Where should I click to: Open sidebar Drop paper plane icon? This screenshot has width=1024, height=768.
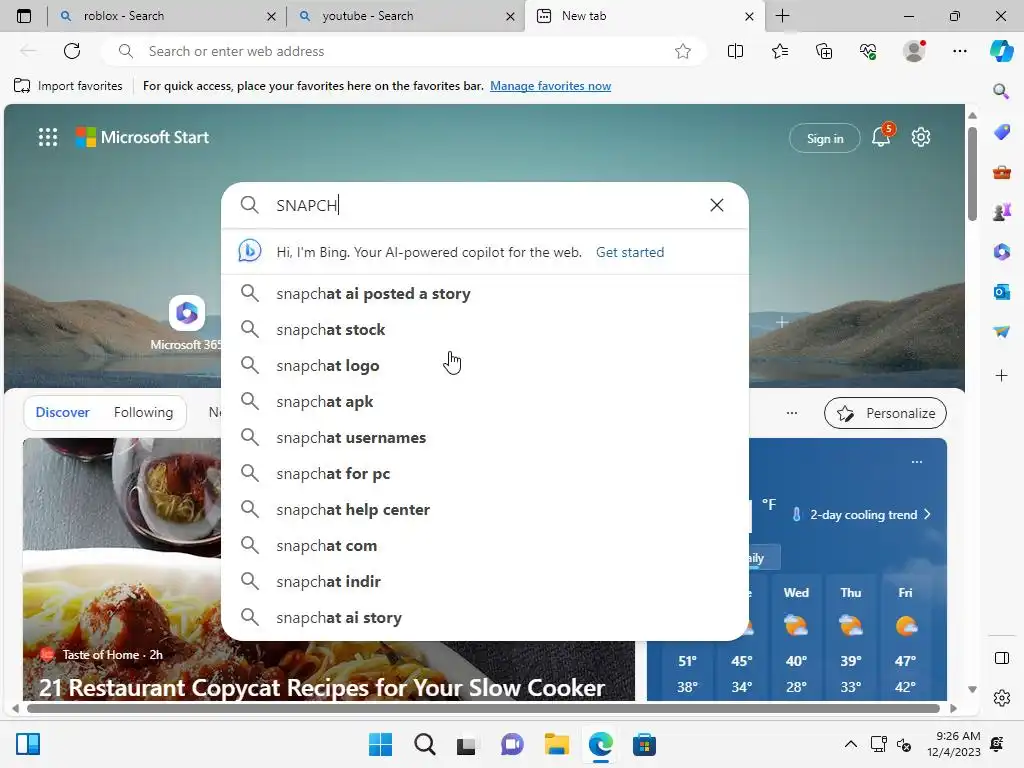point(1001,332)
